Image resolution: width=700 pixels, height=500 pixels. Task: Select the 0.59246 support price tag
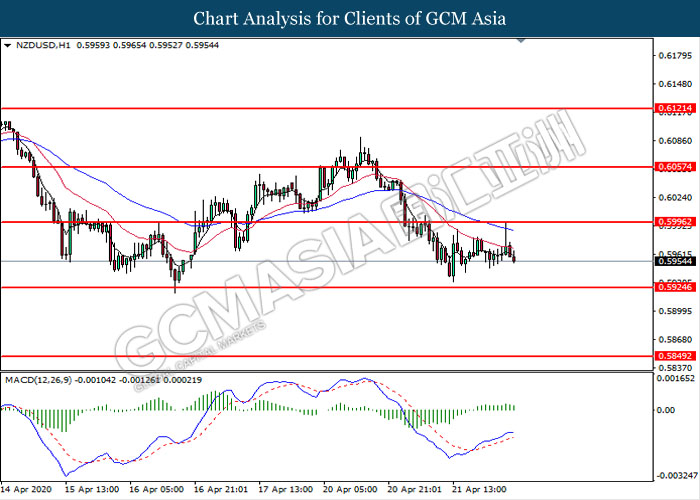670,288
